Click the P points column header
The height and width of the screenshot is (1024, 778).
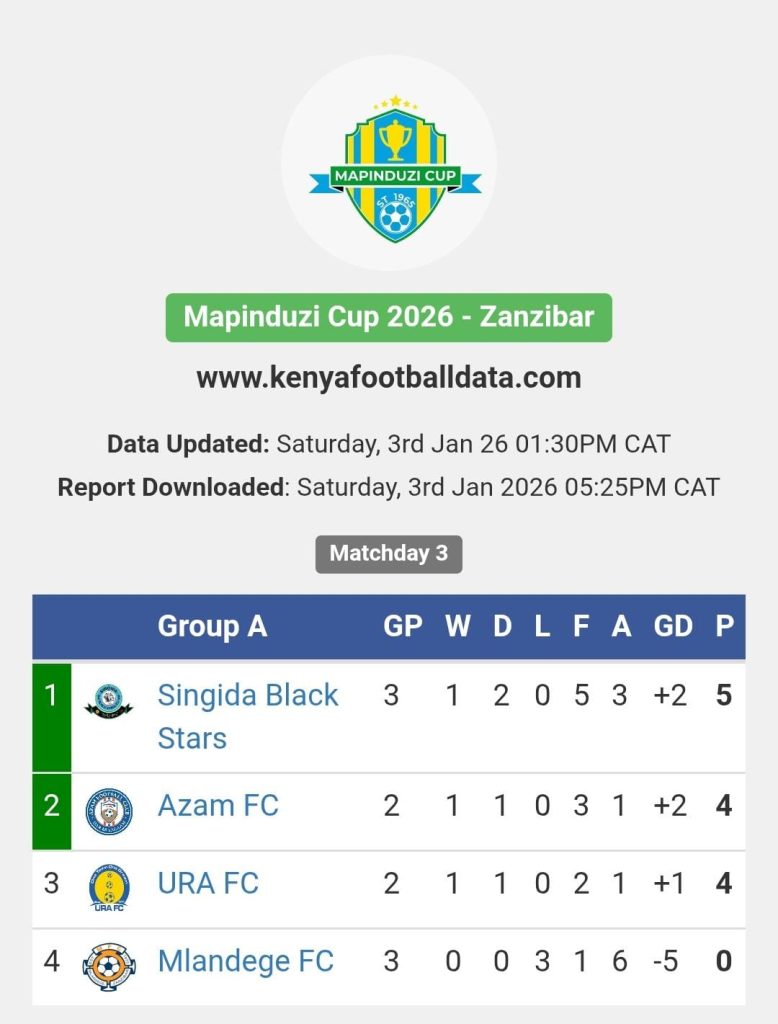(724, 627)
